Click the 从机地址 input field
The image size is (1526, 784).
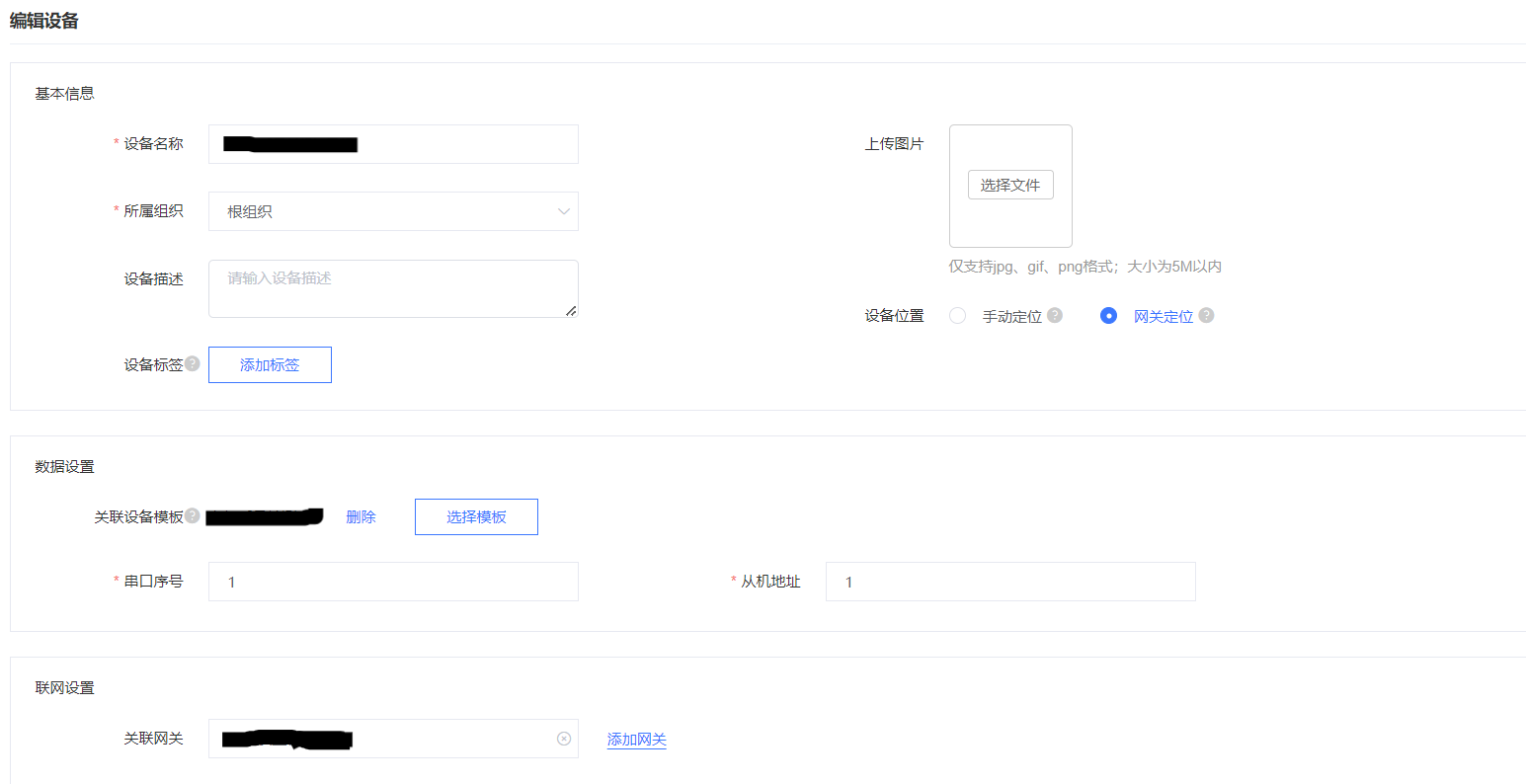[x=1010, y=582]
